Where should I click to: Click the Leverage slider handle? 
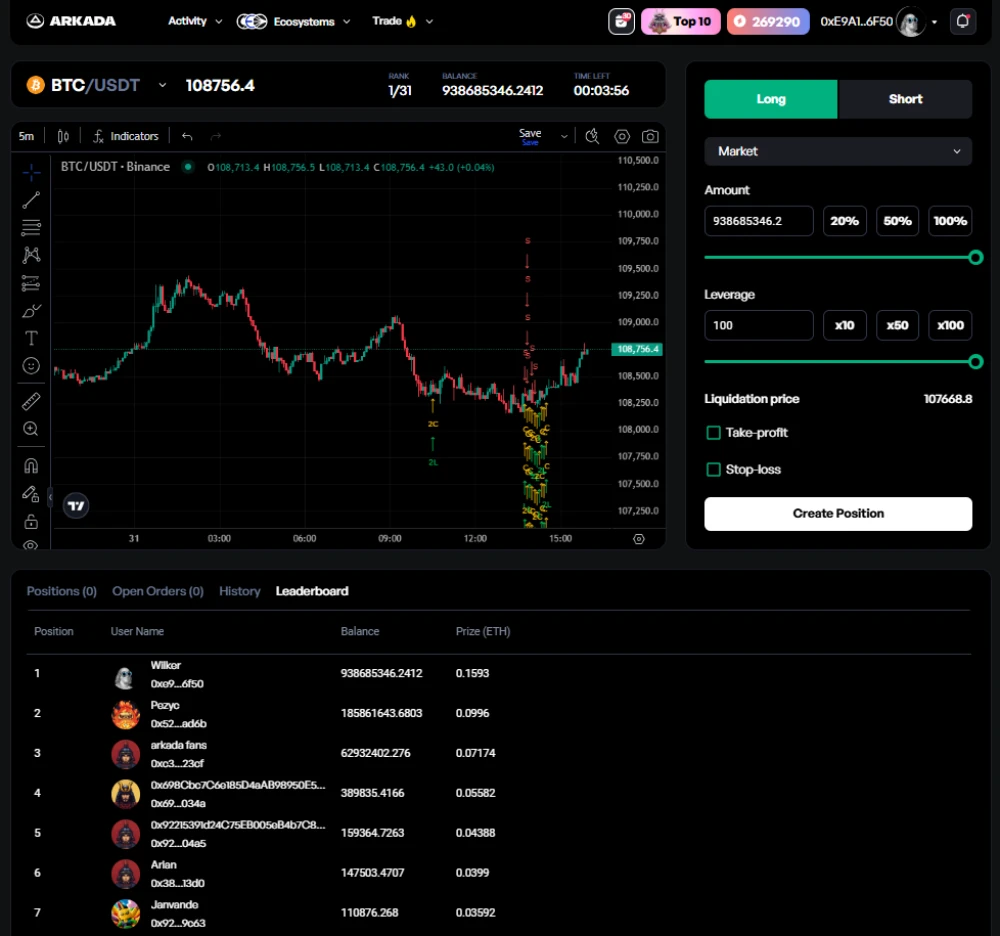click(976, 362)
